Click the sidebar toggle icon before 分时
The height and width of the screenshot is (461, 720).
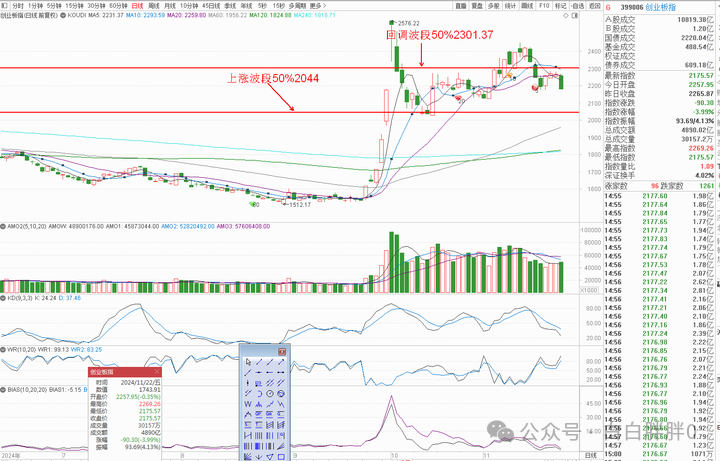[x=5, y=6]
